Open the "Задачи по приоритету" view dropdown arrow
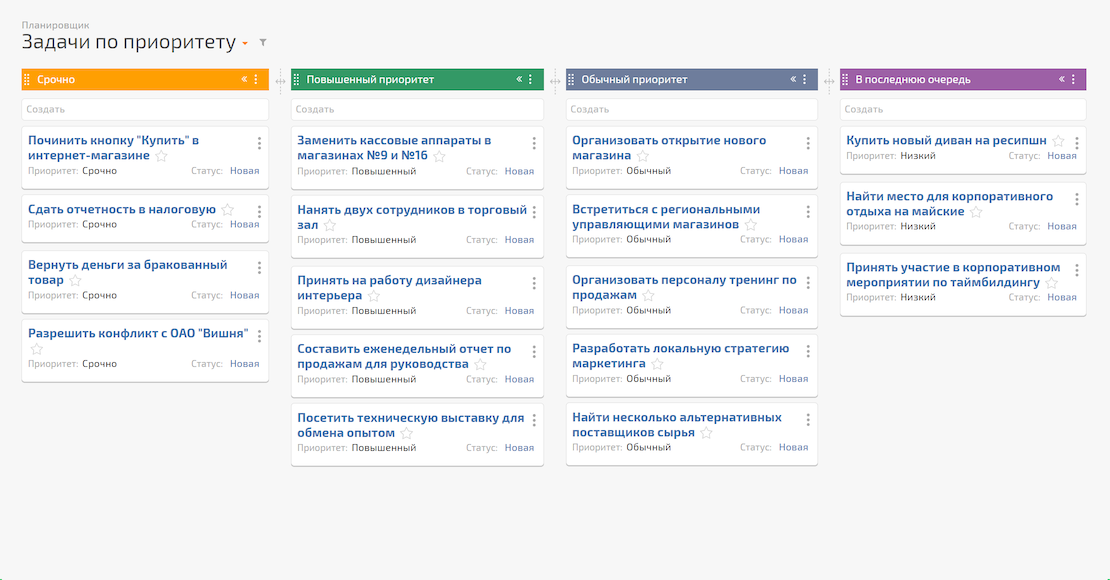The height and width of the screenshot is (580, 1110). tap(245, 44)
